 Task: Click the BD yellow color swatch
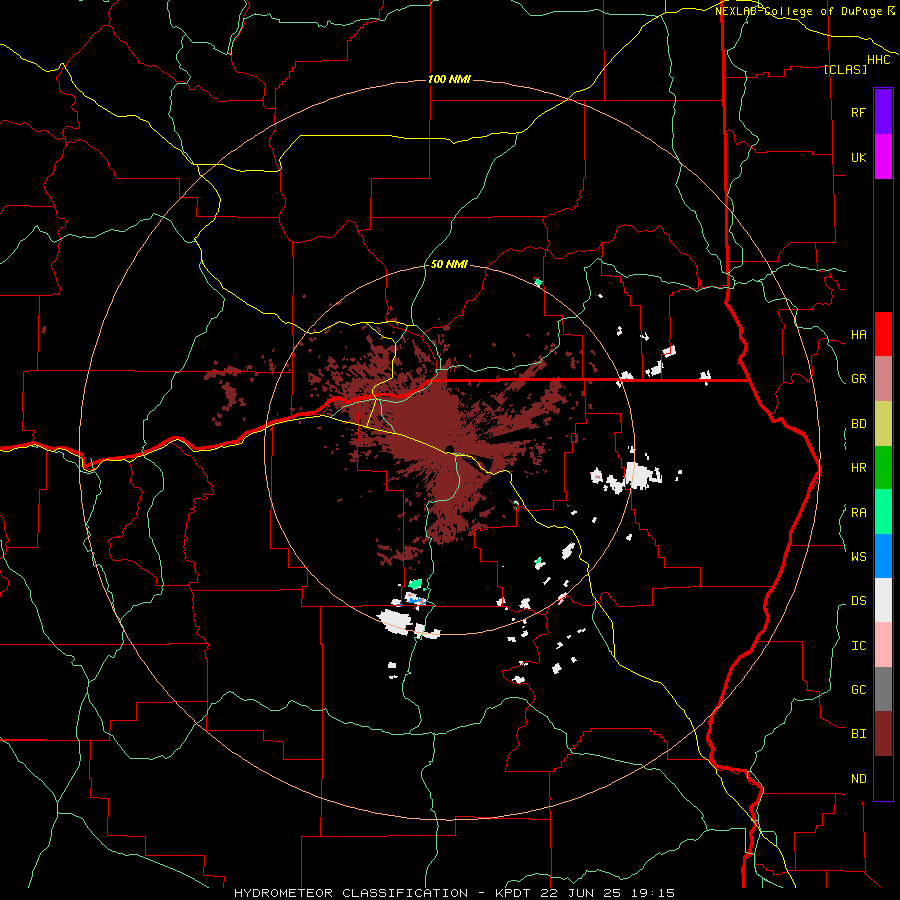click(883, 424)
